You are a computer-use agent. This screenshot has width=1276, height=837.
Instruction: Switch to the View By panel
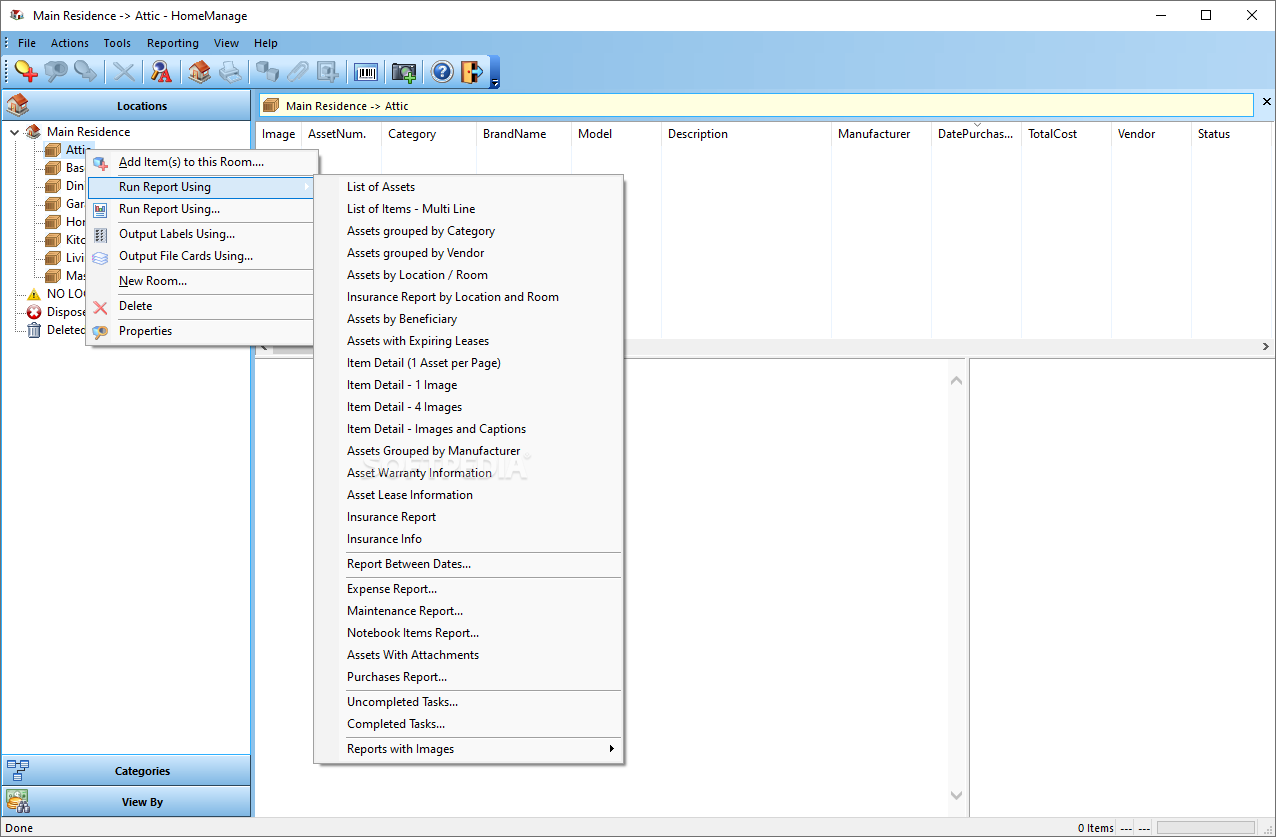click(126, 801)
